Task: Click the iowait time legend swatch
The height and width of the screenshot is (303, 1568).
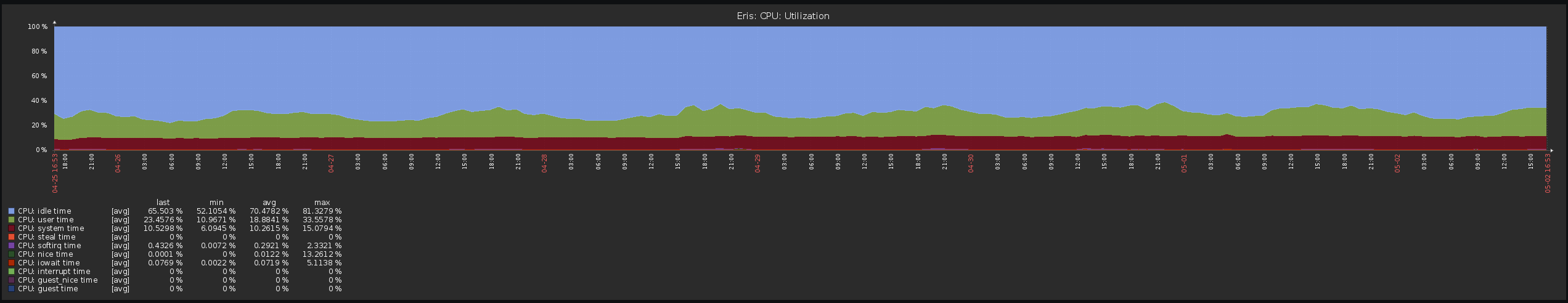Action: tap(11, 263)
